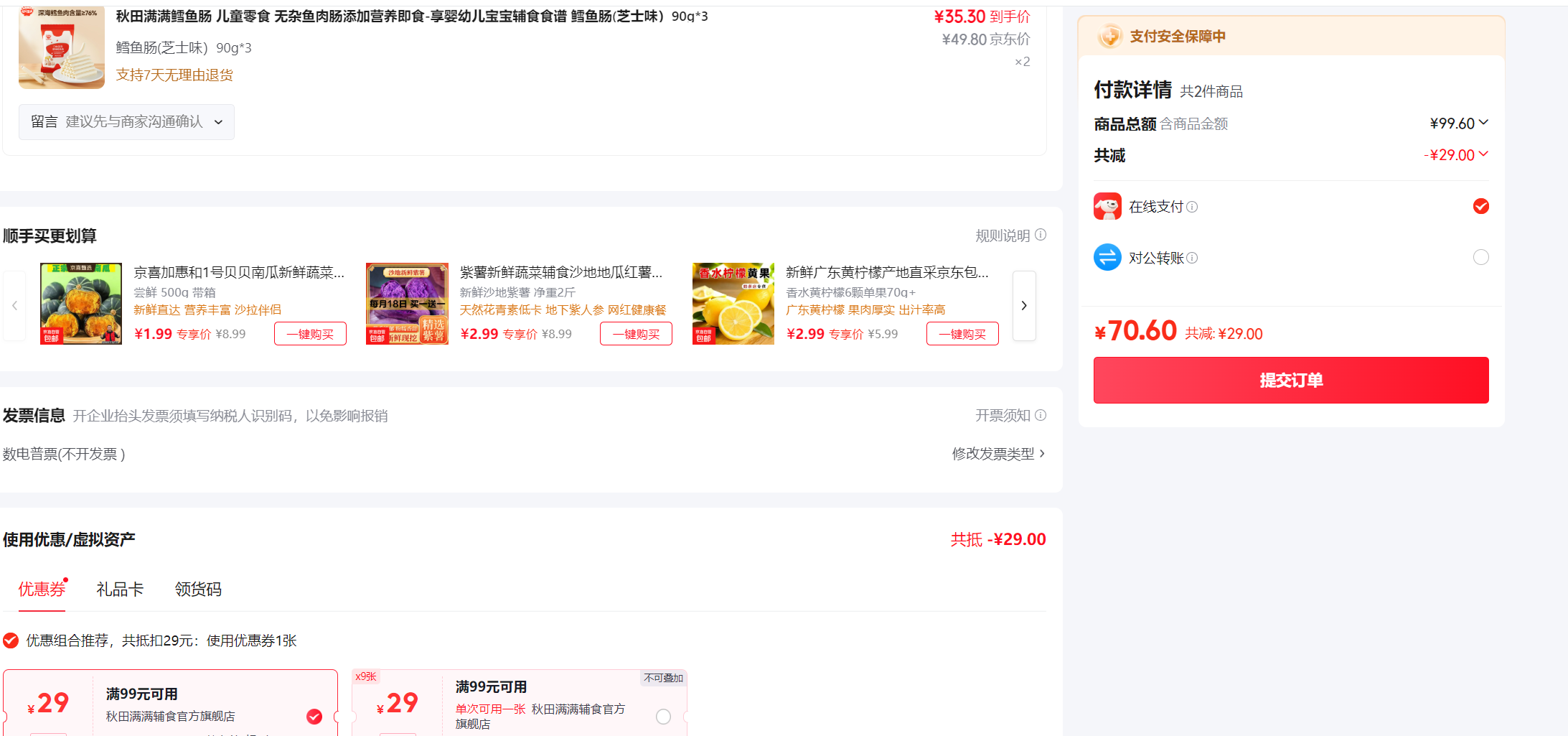Open the 鳕鱼肠 product thumbnail
1568x736 pixels.
62,47
